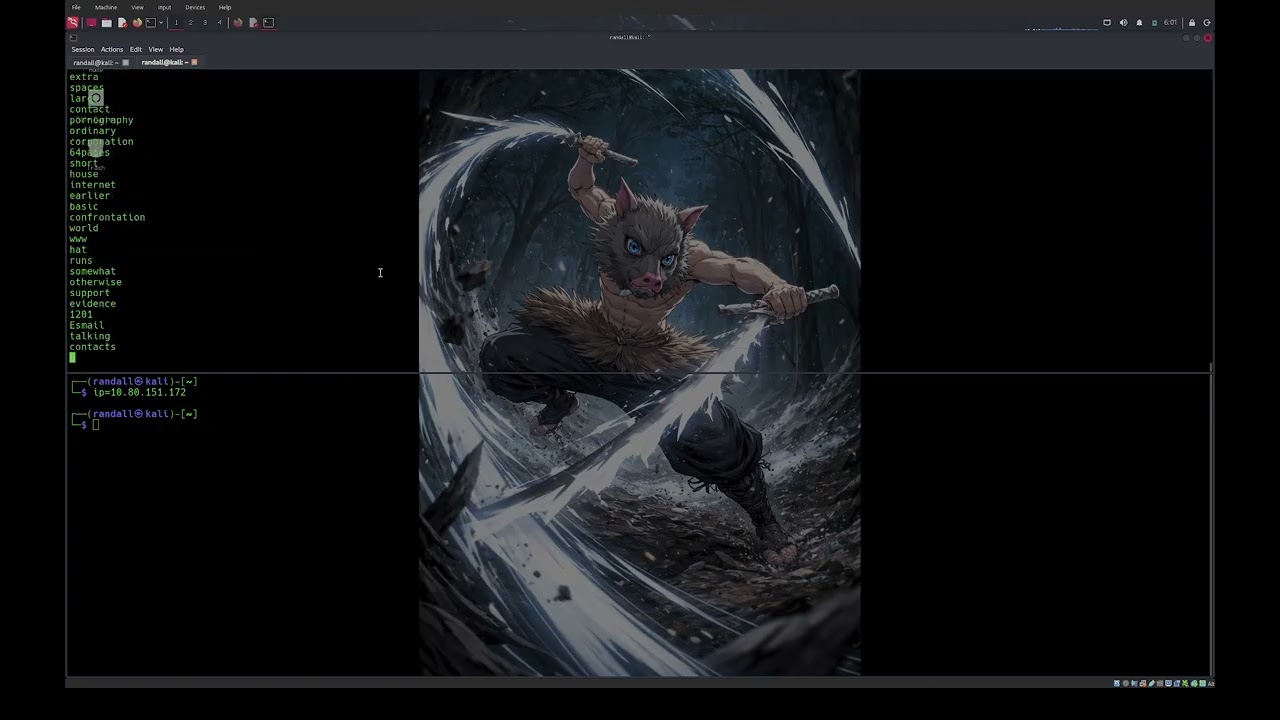Image resolution: width=1280 pixels, height=720 pixels.
Task: Click the VirtualBox hard disk activity icon
Action: point(1117,684)
